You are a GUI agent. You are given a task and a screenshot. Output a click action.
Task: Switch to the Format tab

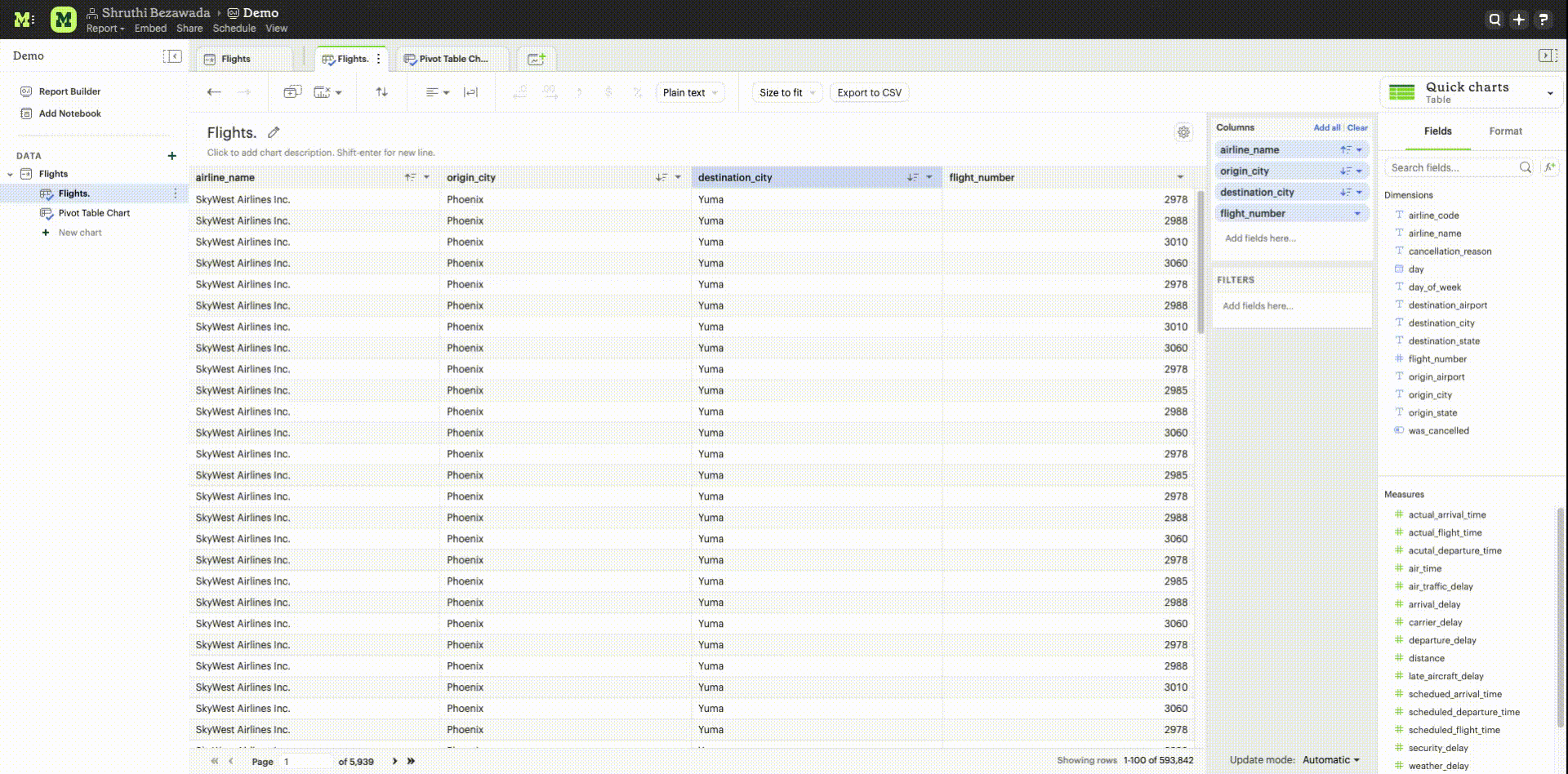pyautogui.click(x=1505, y=131)
